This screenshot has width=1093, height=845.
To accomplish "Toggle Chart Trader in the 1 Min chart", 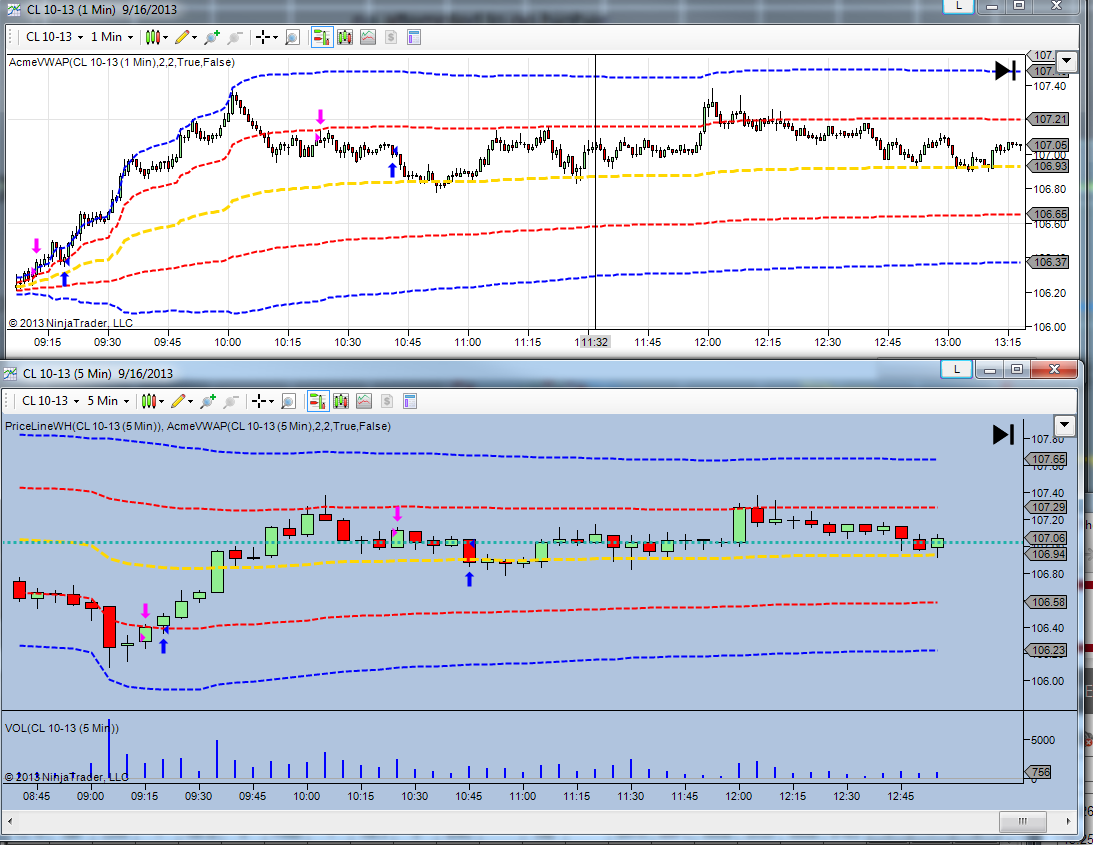I will click(321, 37).
